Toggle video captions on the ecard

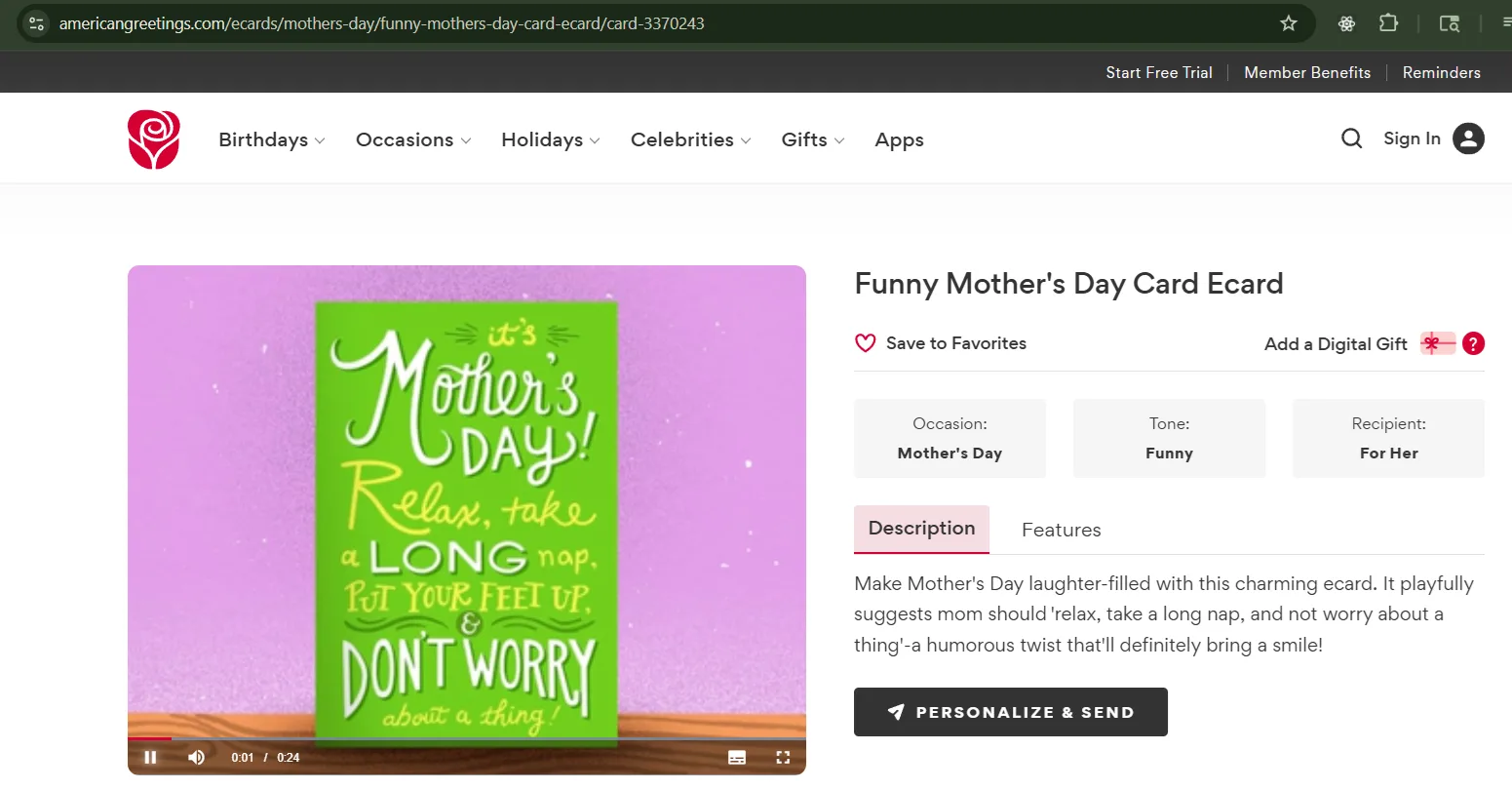pyautogui.click(x=737, y=757)
